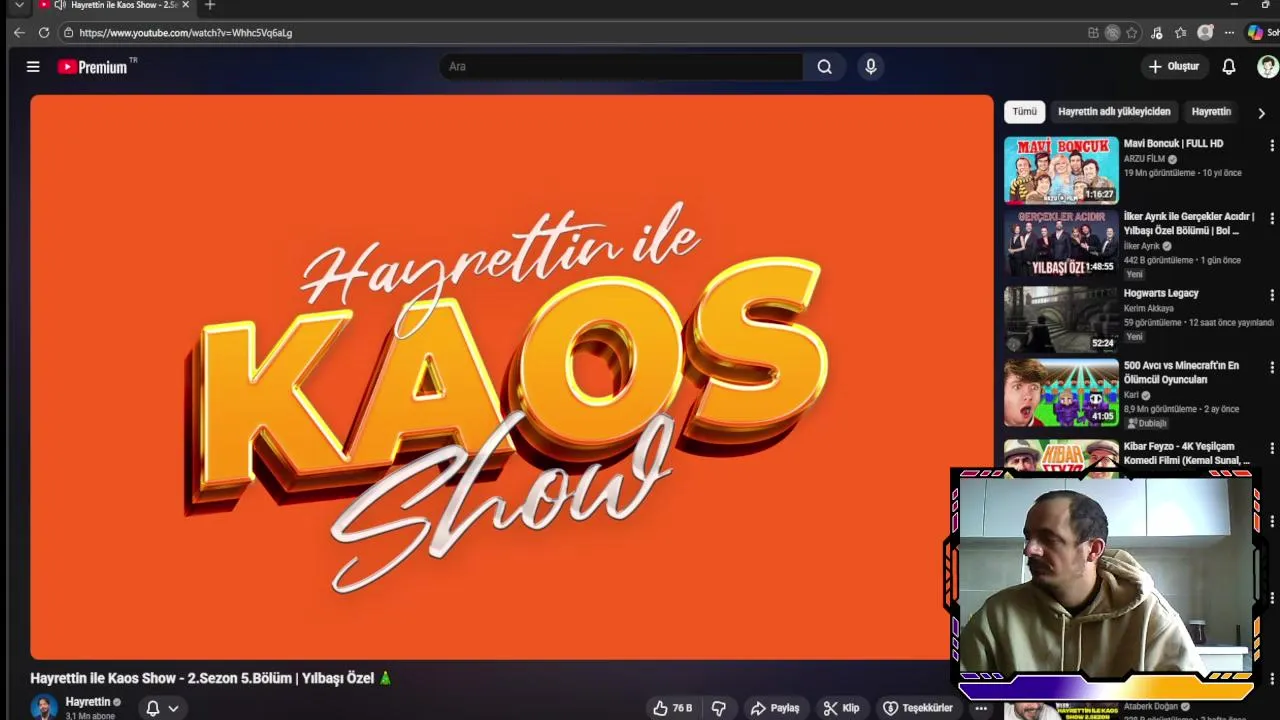
Task: Open options for Mavi Boncuk video
Action: tap(1271, 146)
